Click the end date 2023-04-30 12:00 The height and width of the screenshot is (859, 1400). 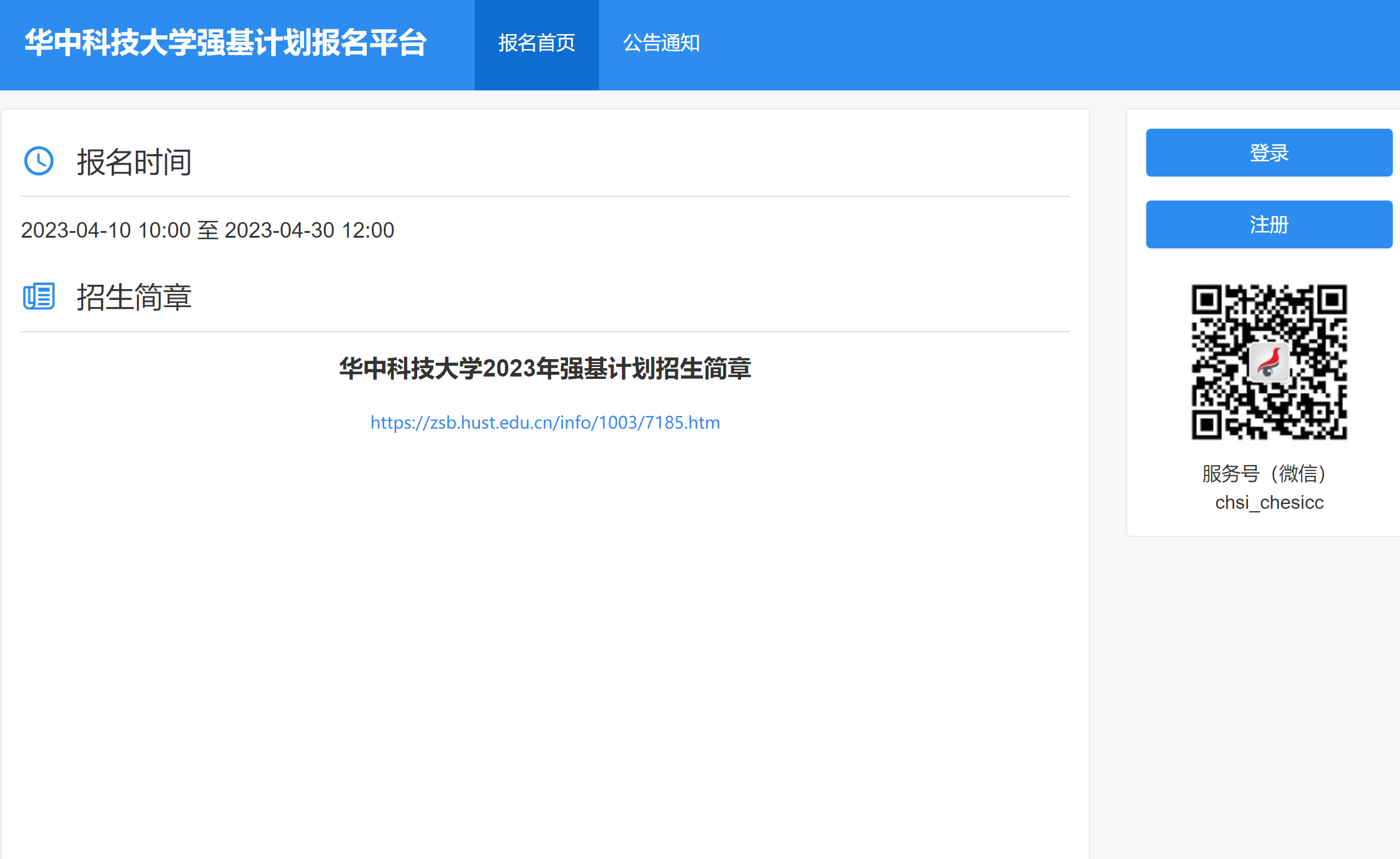(309, 230)
